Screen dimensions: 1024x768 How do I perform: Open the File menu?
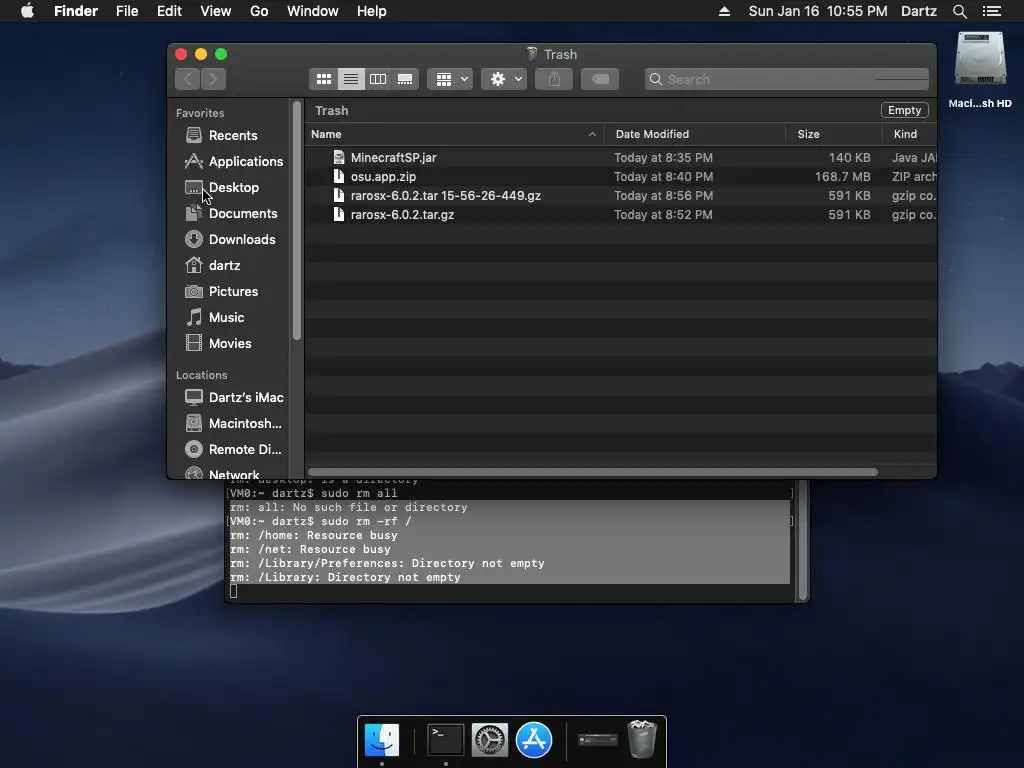click(x=127, y=11)
